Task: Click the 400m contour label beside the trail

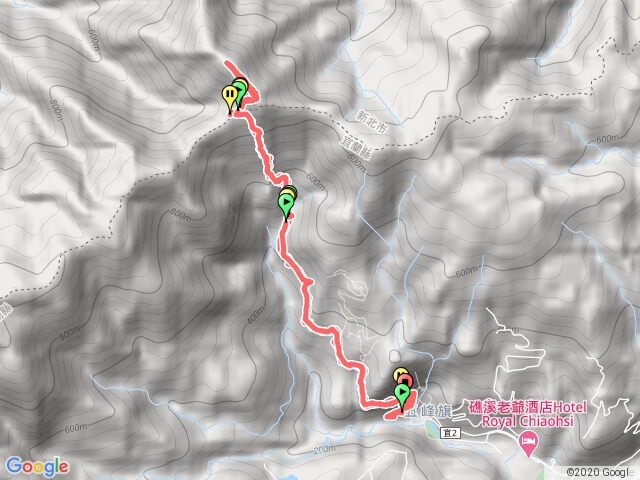Action: click(x=256, y=315)
